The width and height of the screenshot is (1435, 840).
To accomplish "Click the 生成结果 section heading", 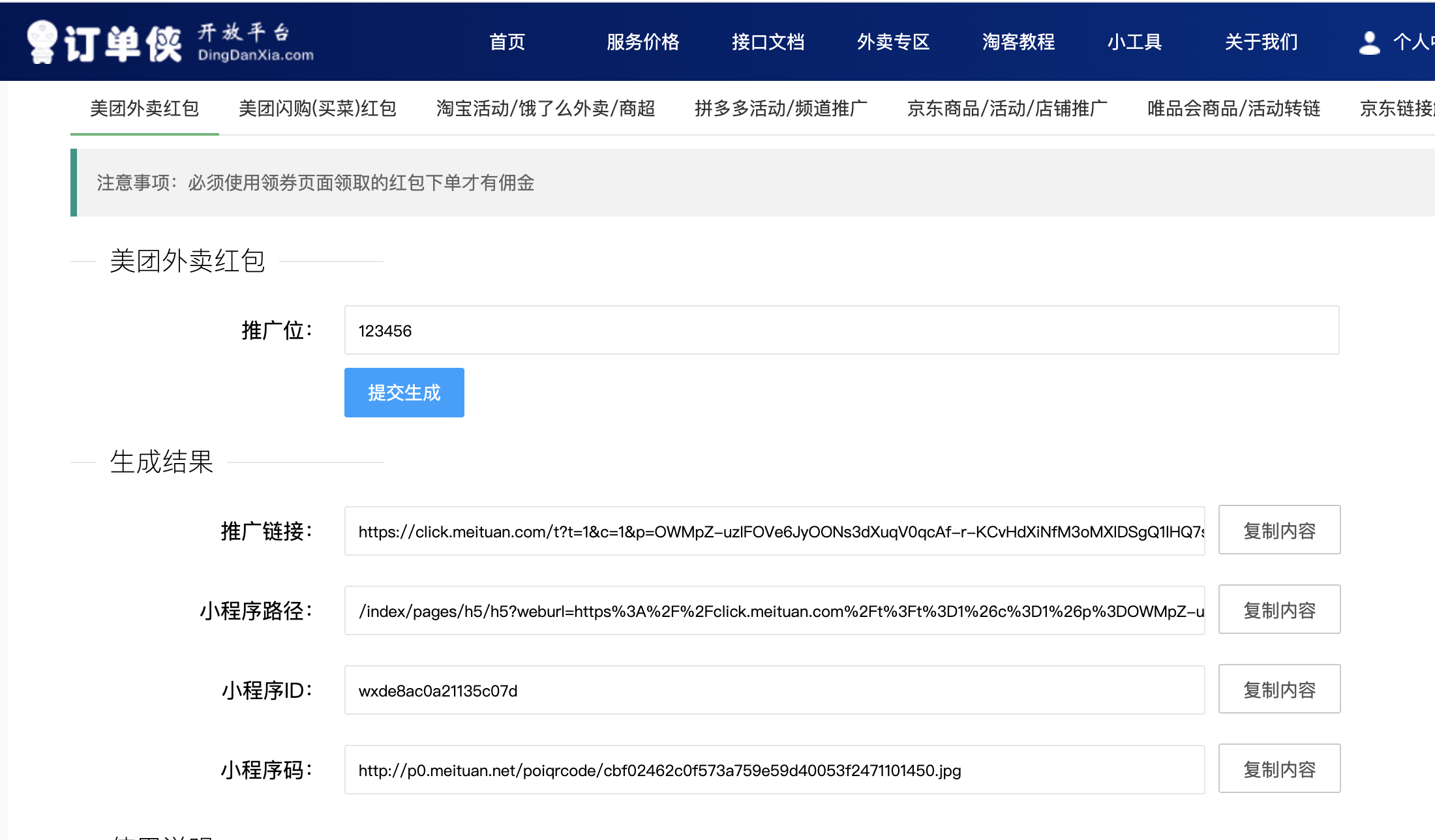I will [x=161, y=462].
